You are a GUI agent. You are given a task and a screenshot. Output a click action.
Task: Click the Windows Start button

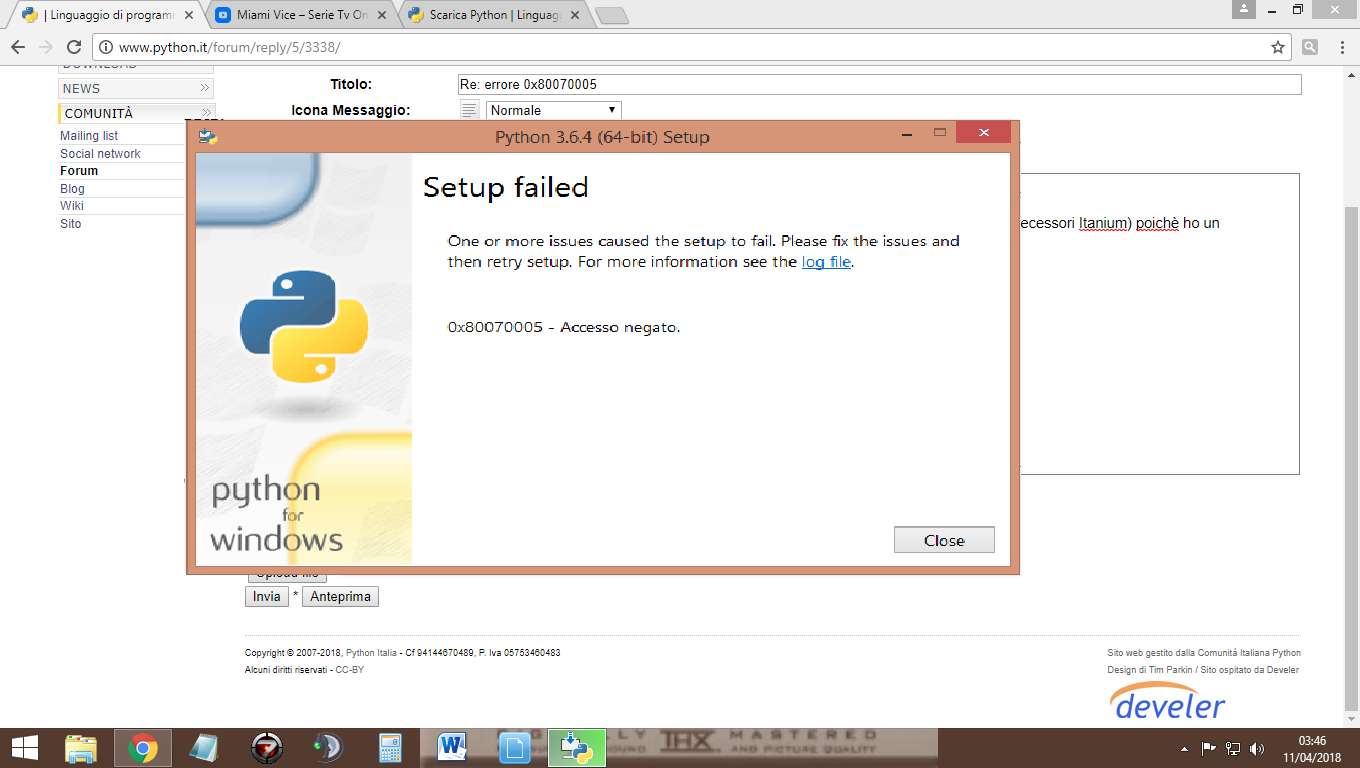pyautogui.click(x=24, y=748)
